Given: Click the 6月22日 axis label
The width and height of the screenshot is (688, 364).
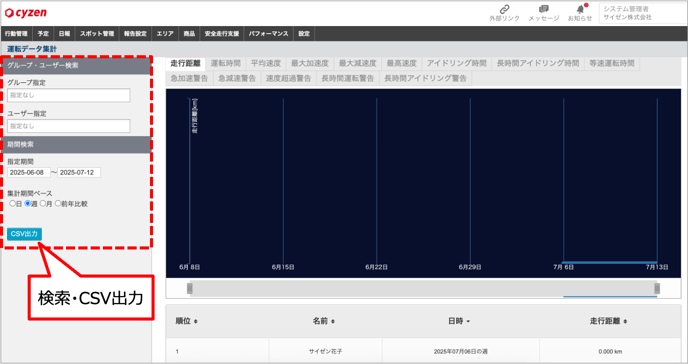Looking at the screenshot, I should [x=376, y=267].
